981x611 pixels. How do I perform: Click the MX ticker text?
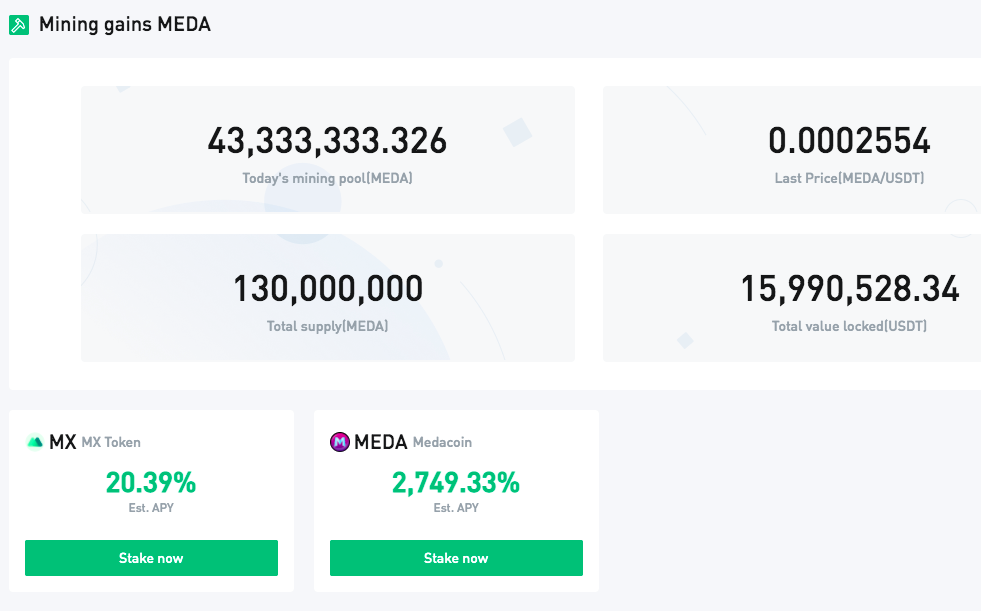(x=63, y=442)
